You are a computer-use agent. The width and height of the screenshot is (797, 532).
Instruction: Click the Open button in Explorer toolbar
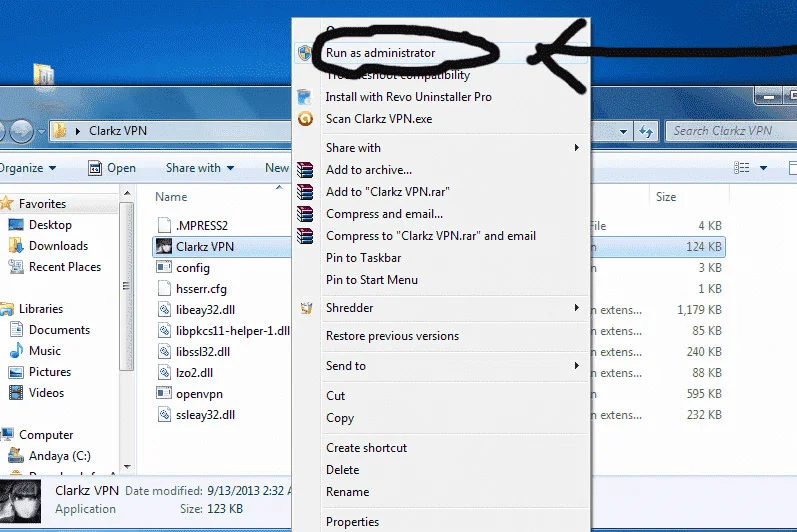click(x=112, y=168)
